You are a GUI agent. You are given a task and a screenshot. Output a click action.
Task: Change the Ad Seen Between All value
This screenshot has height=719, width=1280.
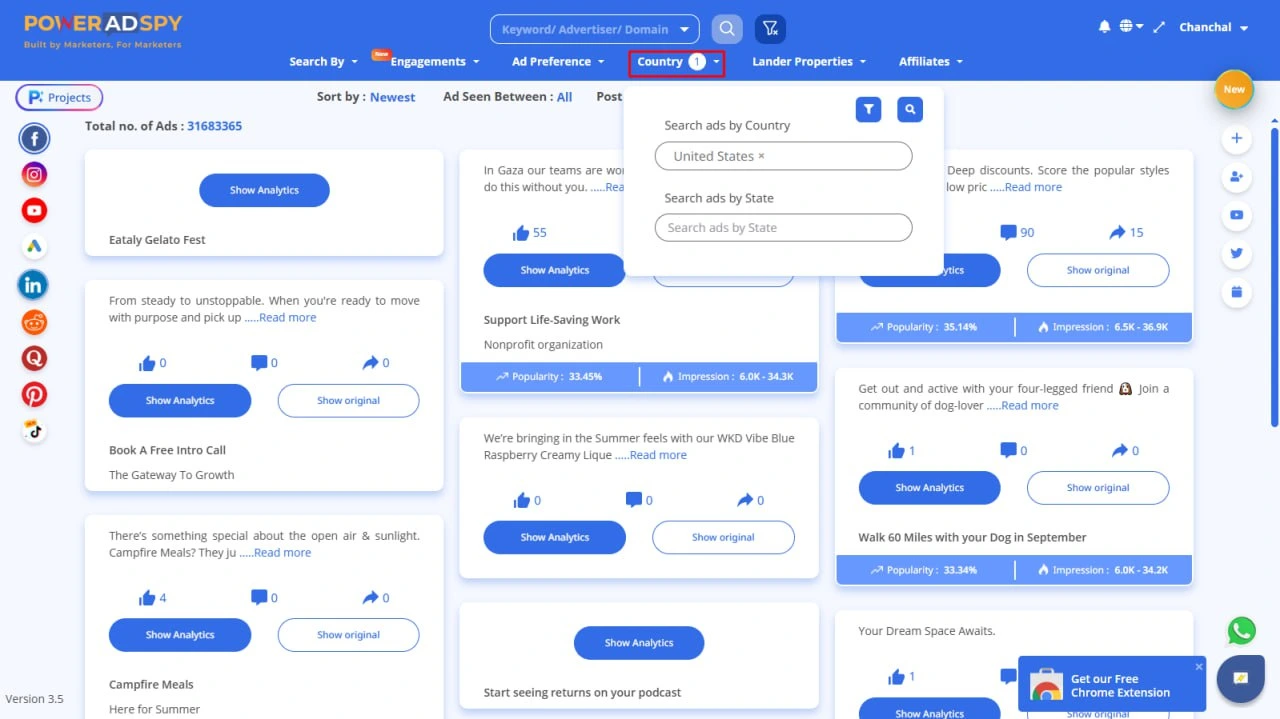(564, 97)
